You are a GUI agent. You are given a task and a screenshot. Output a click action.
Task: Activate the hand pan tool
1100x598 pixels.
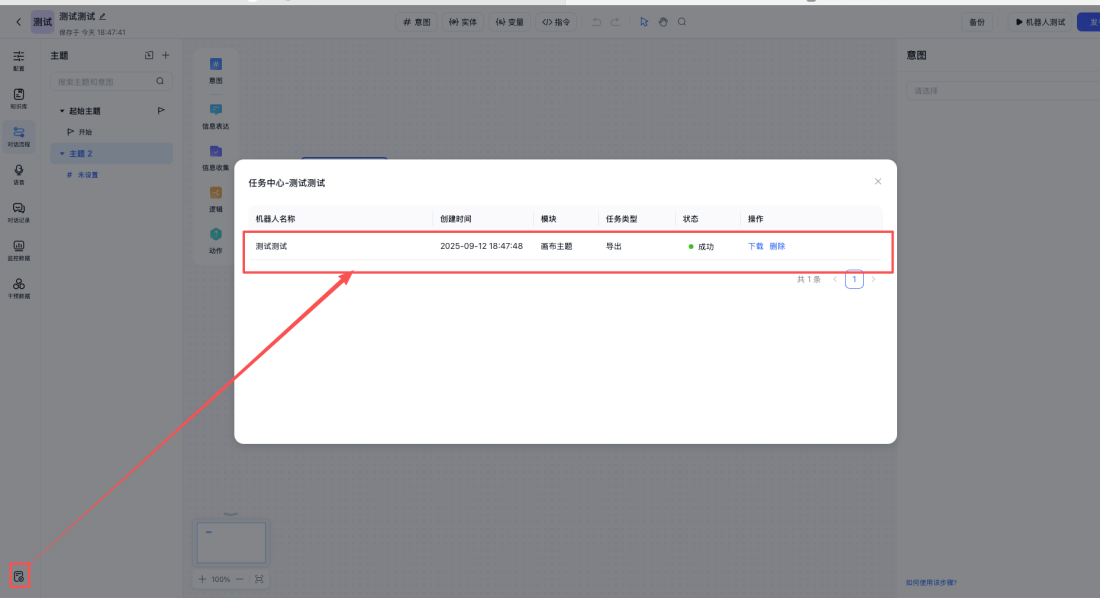pyautogui.click(x=663, y=21)
